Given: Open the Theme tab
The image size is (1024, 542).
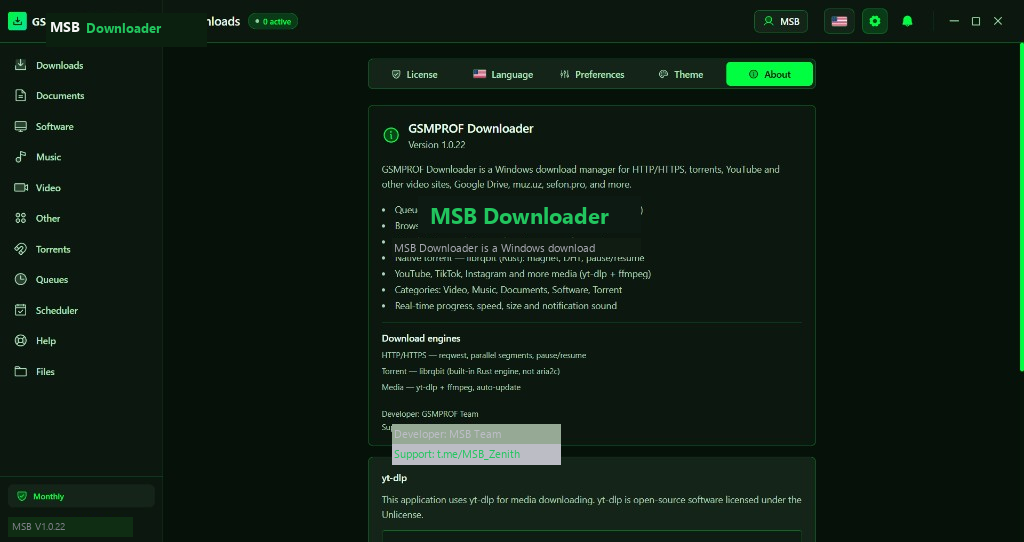Looking at the screenshot, I should (x=680, y=74).
